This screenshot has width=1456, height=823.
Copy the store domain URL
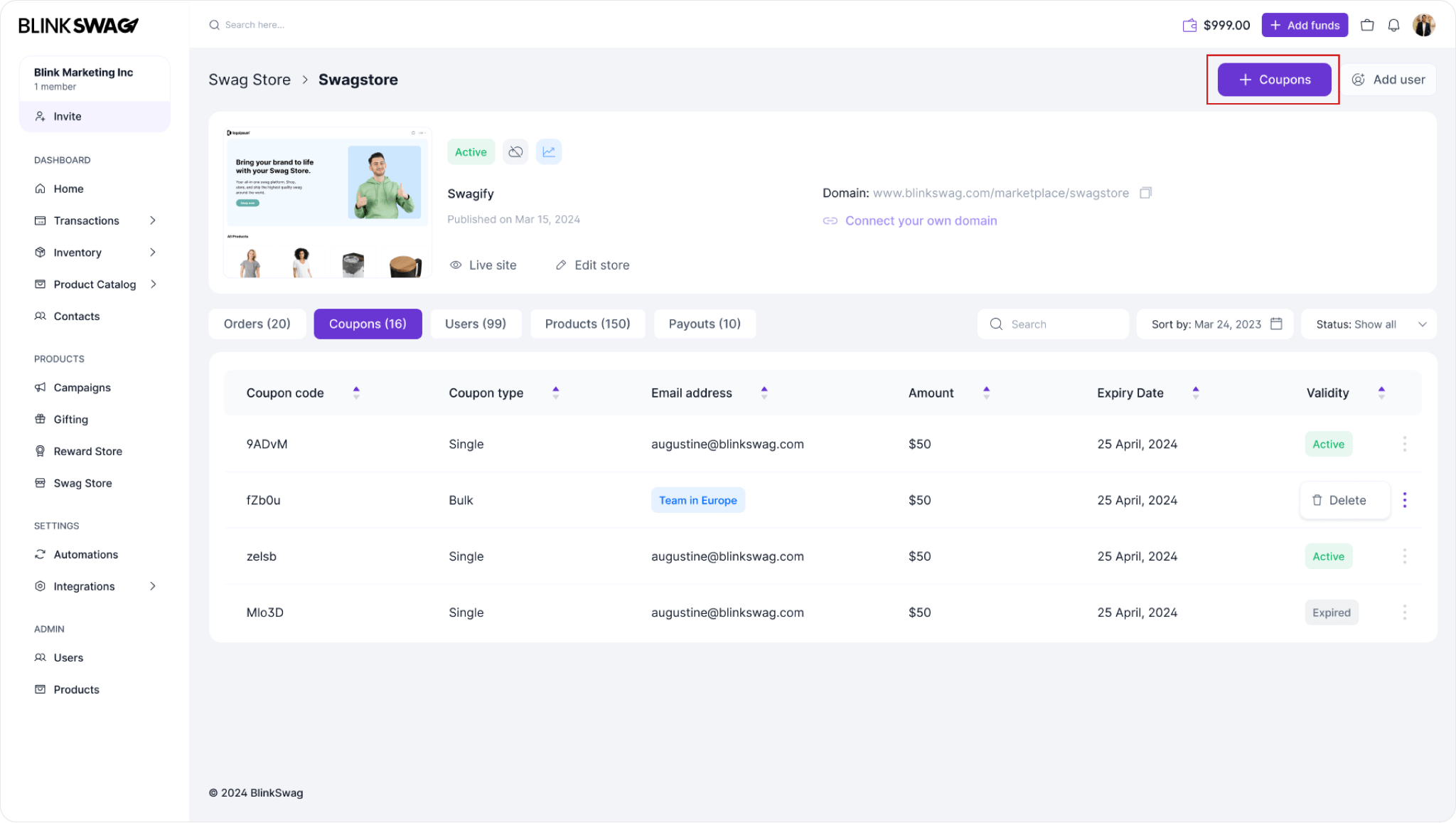pos(1145,193)
